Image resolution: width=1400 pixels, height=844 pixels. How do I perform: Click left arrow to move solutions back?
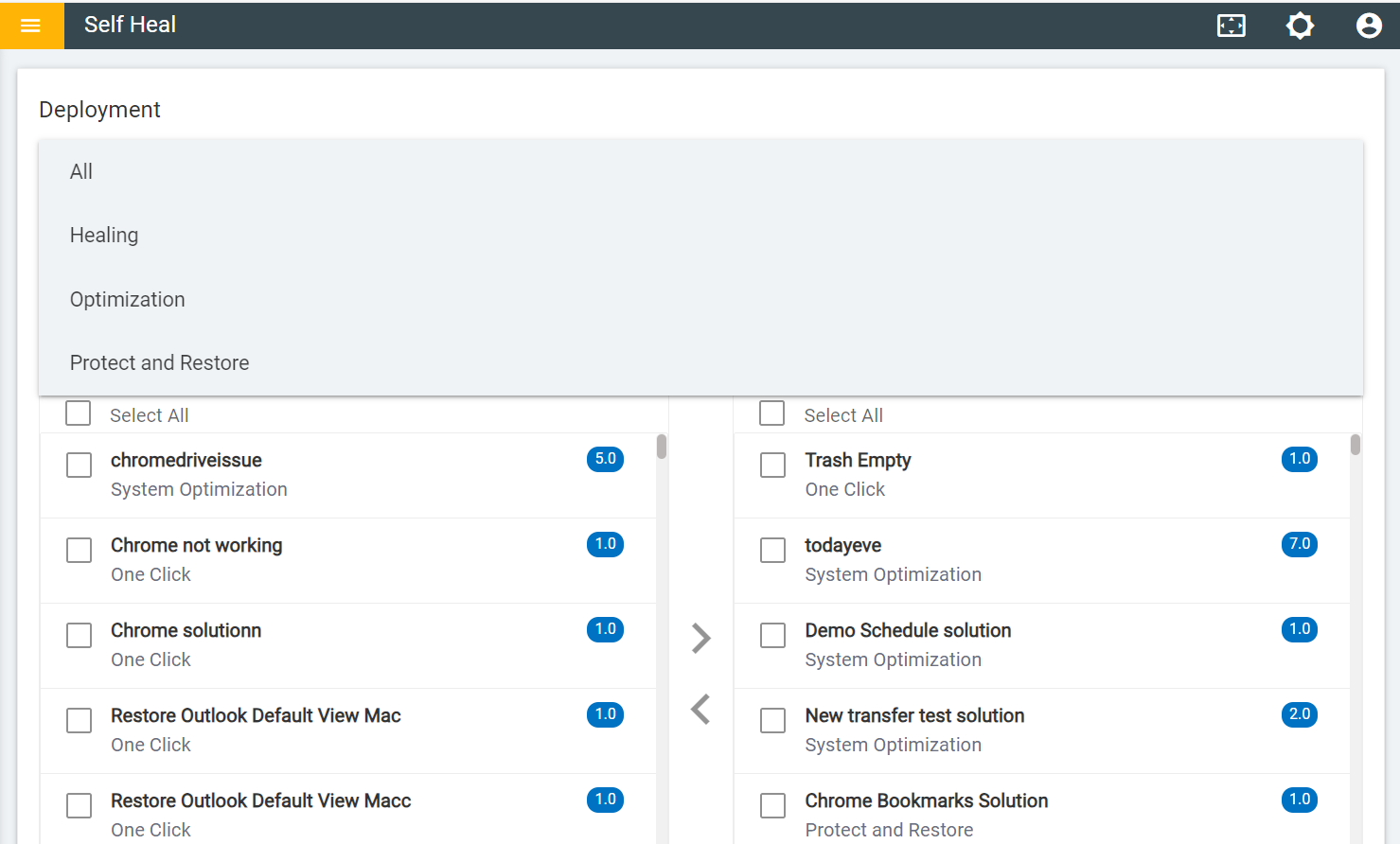pos(700,709)
